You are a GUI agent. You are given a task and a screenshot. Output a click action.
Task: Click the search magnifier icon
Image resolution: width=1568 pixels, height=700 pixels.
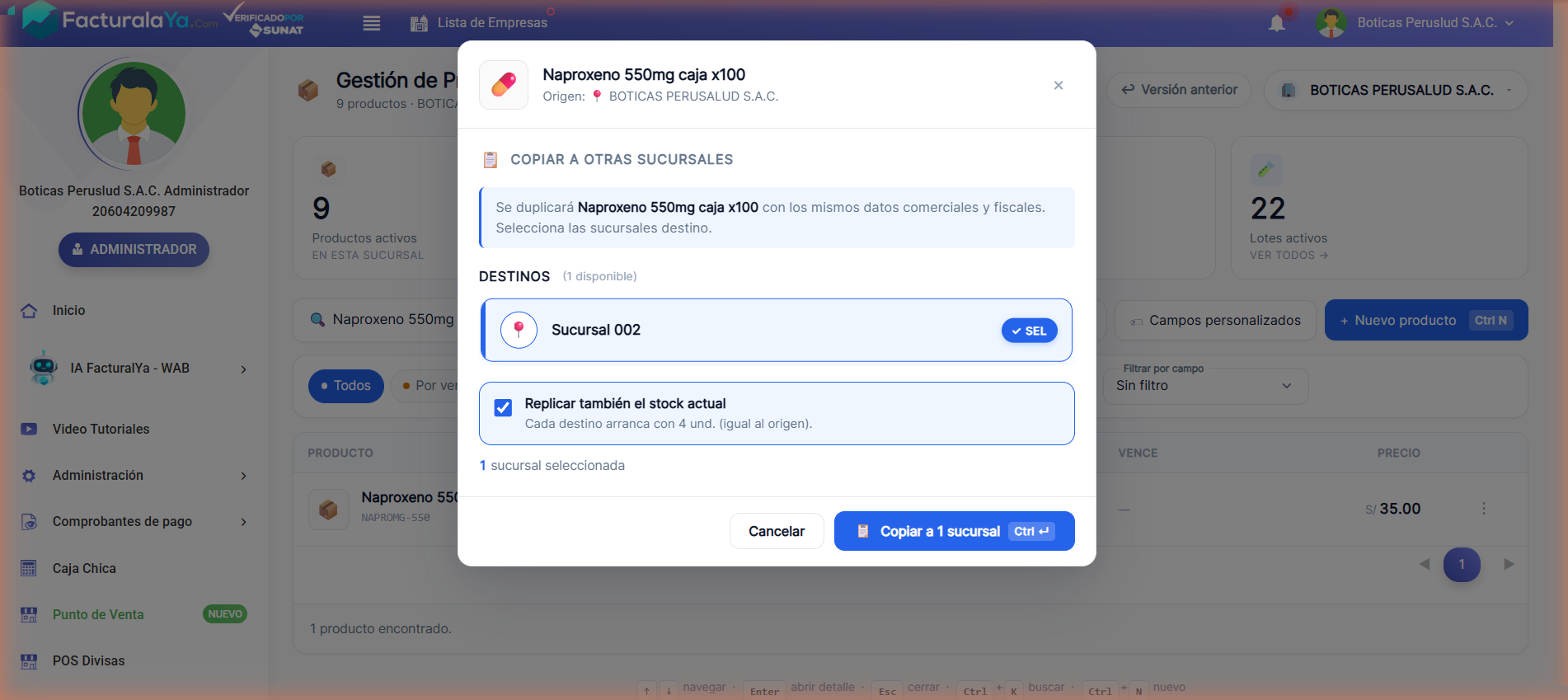317,320
